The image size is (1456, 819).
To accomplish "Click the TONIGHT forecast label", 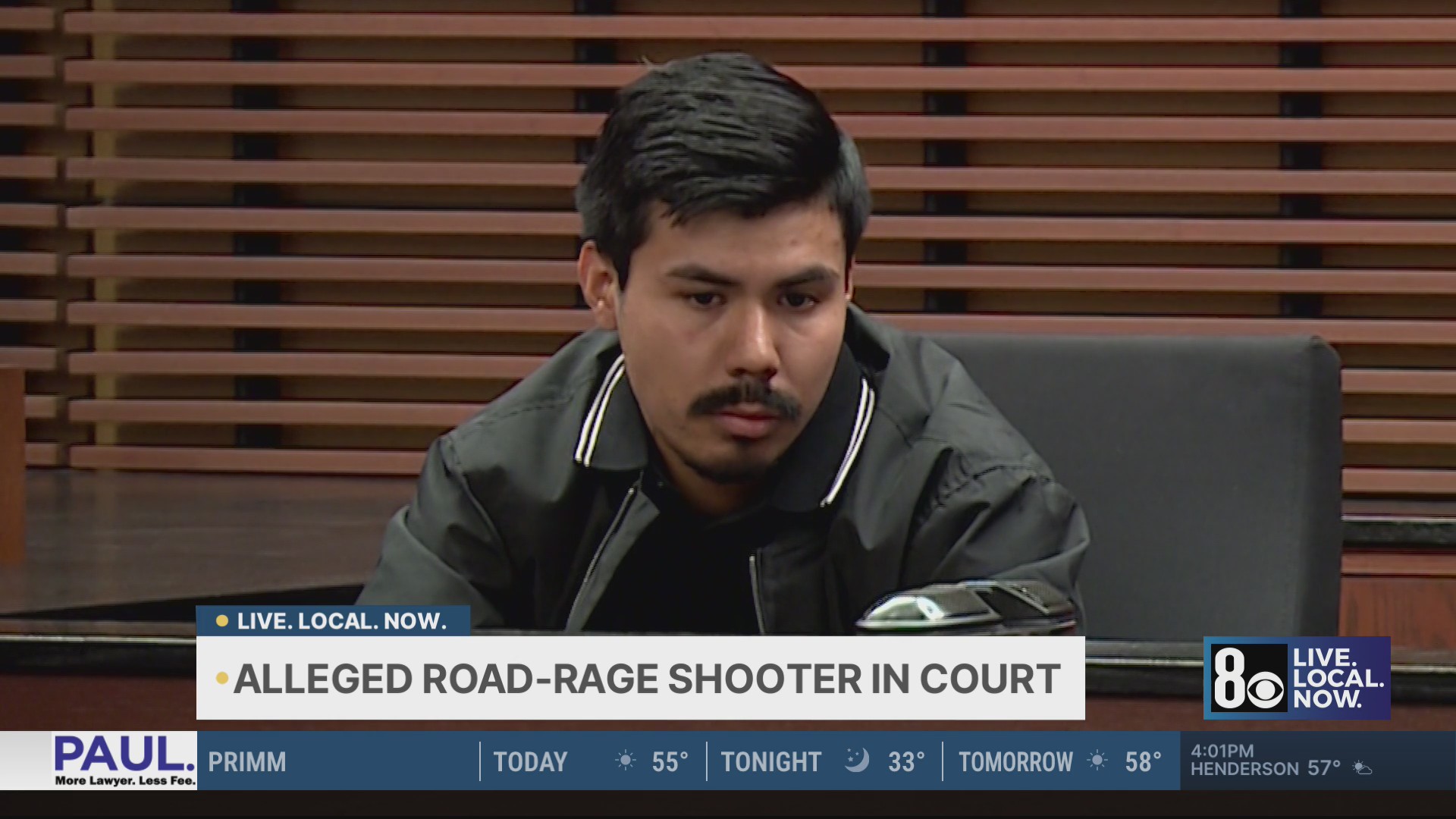I will click(x=771, y=761).
